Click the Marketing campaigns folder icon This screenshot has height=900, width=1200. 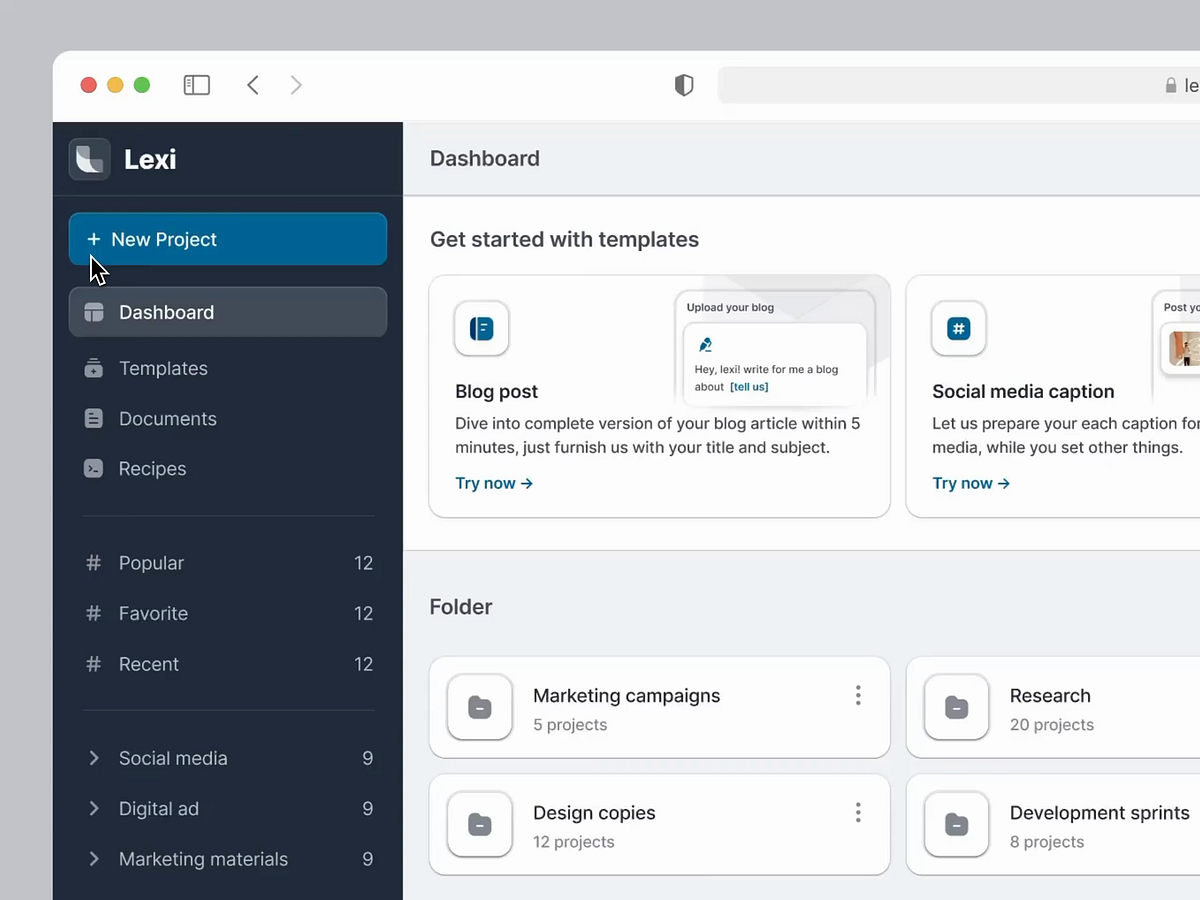pos(480,708)
